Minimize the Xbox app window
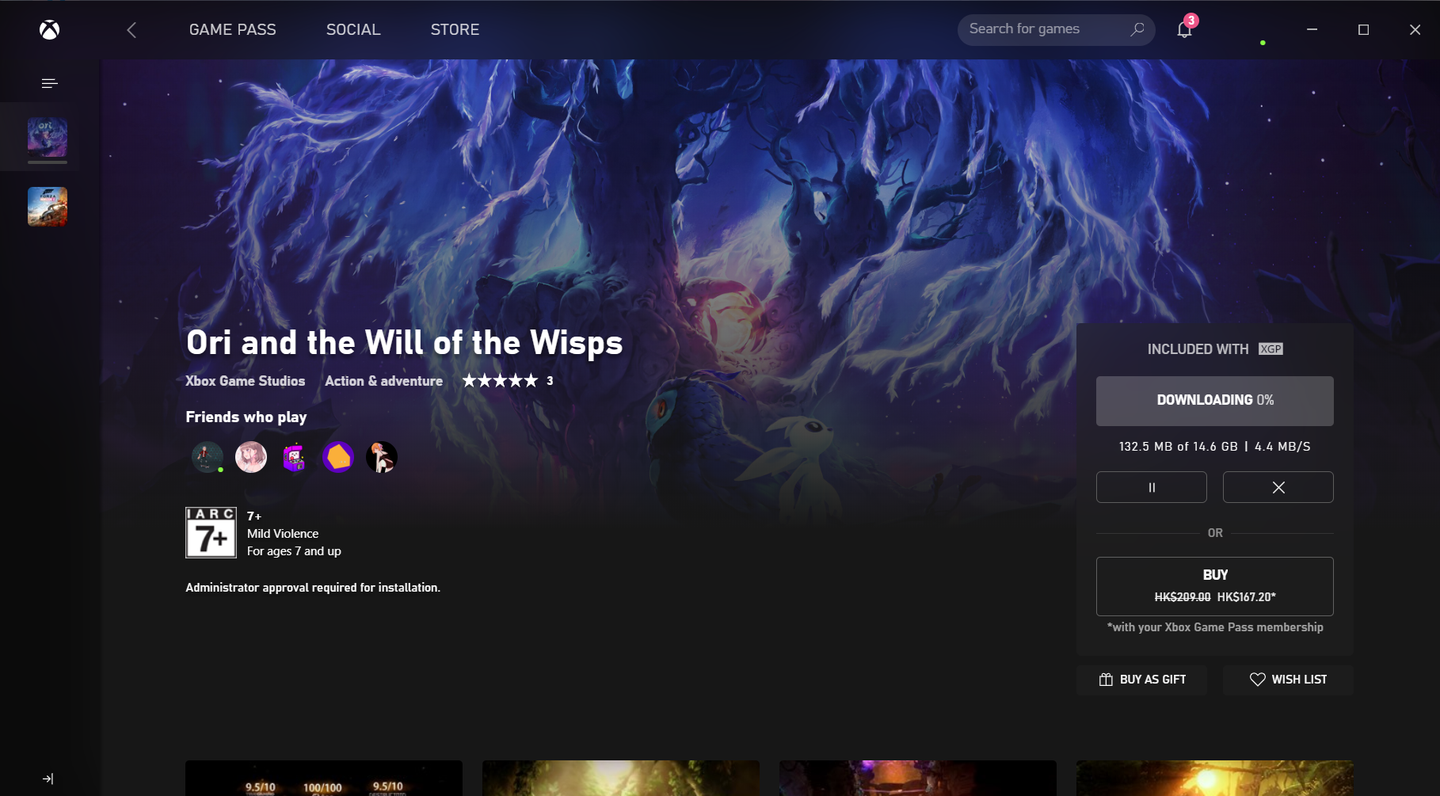The width and height of the screenshot is (1440, 796). [x=1312, y=30]
